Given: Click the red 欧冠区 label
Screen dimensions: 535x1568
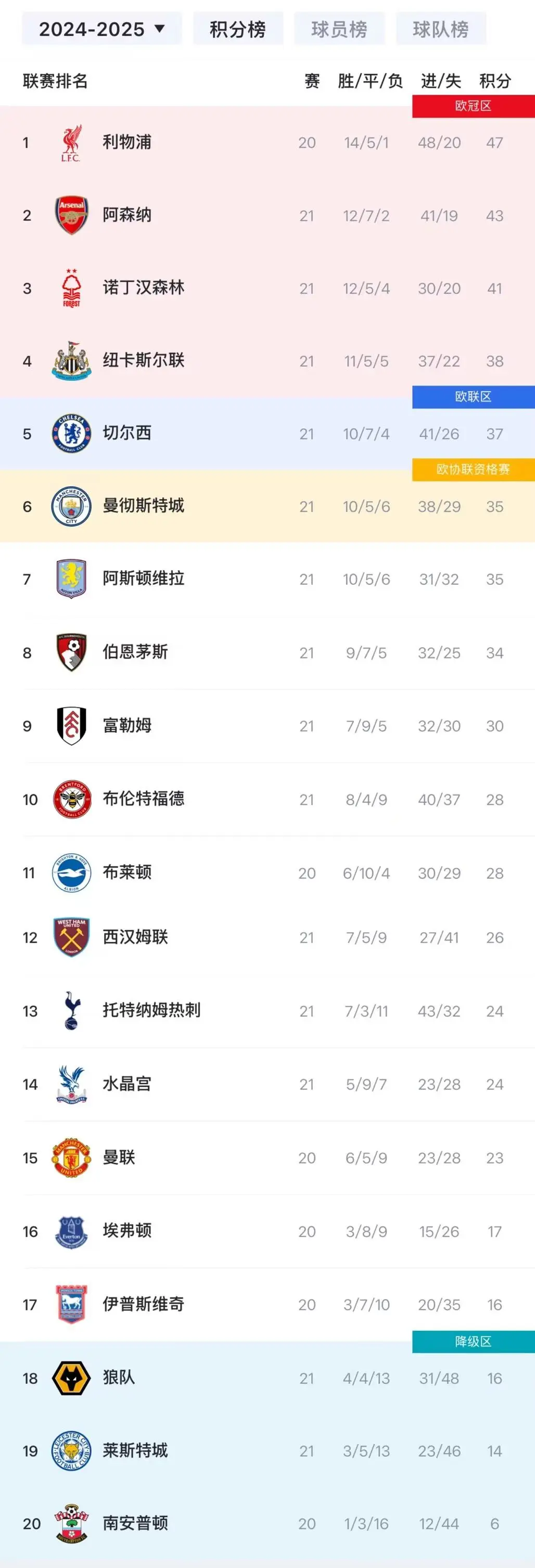Looking at the screenshot, I should 474,106.
